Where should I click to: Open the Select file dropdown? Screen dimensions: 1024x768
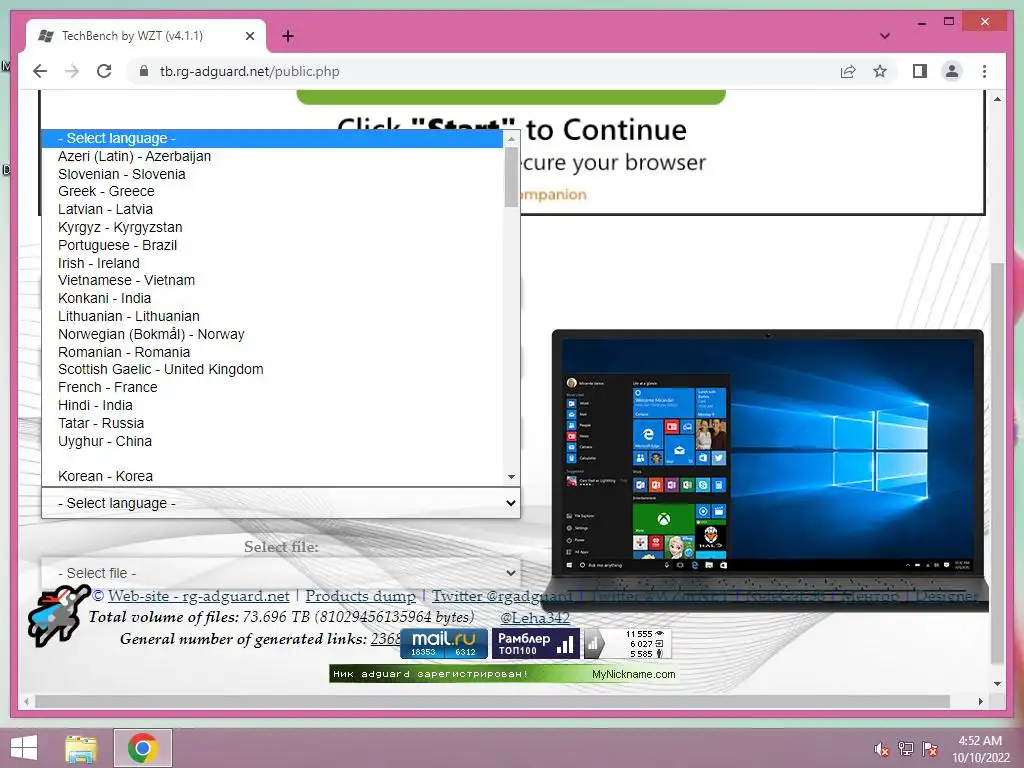(x=281, y=573)
